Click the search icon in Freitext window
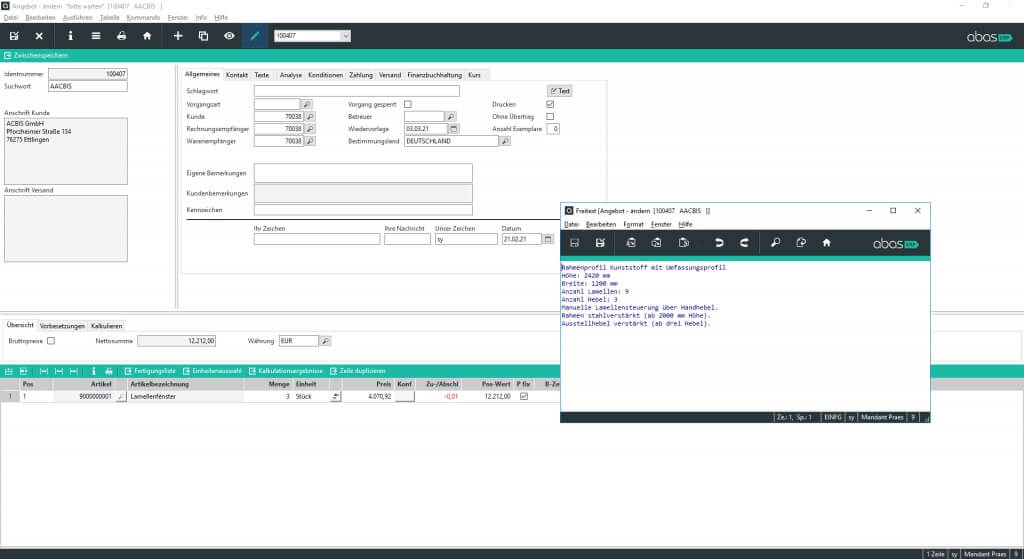Image resolution: width=1024 pixels, height=559 pixels. click(x=775, y=243)
